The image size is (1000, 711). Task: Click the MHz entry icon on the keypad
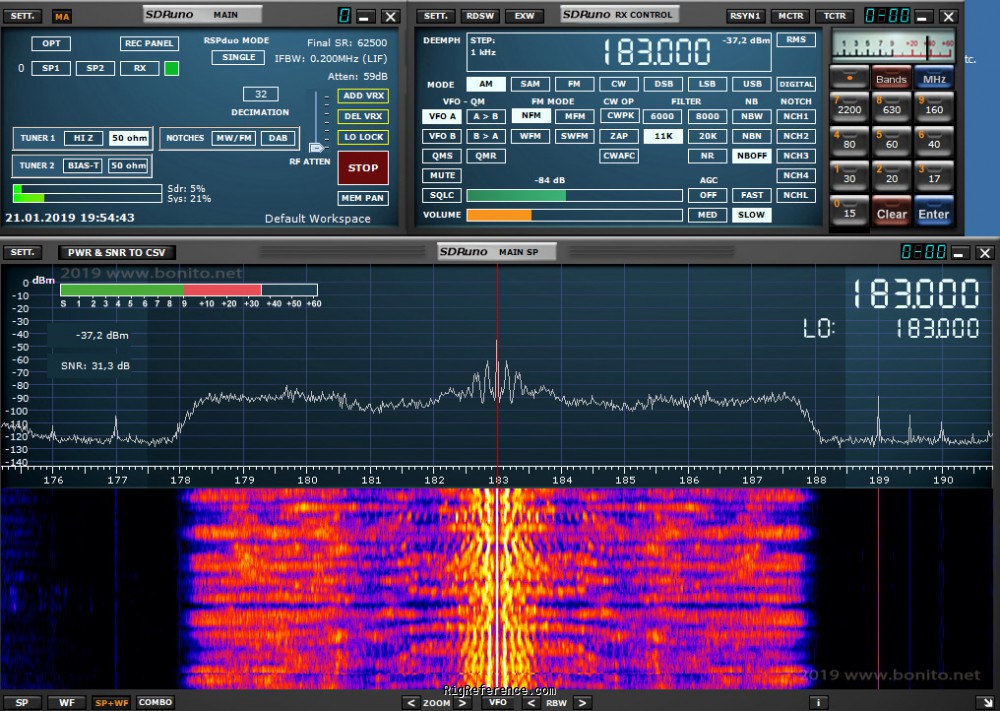933,78
